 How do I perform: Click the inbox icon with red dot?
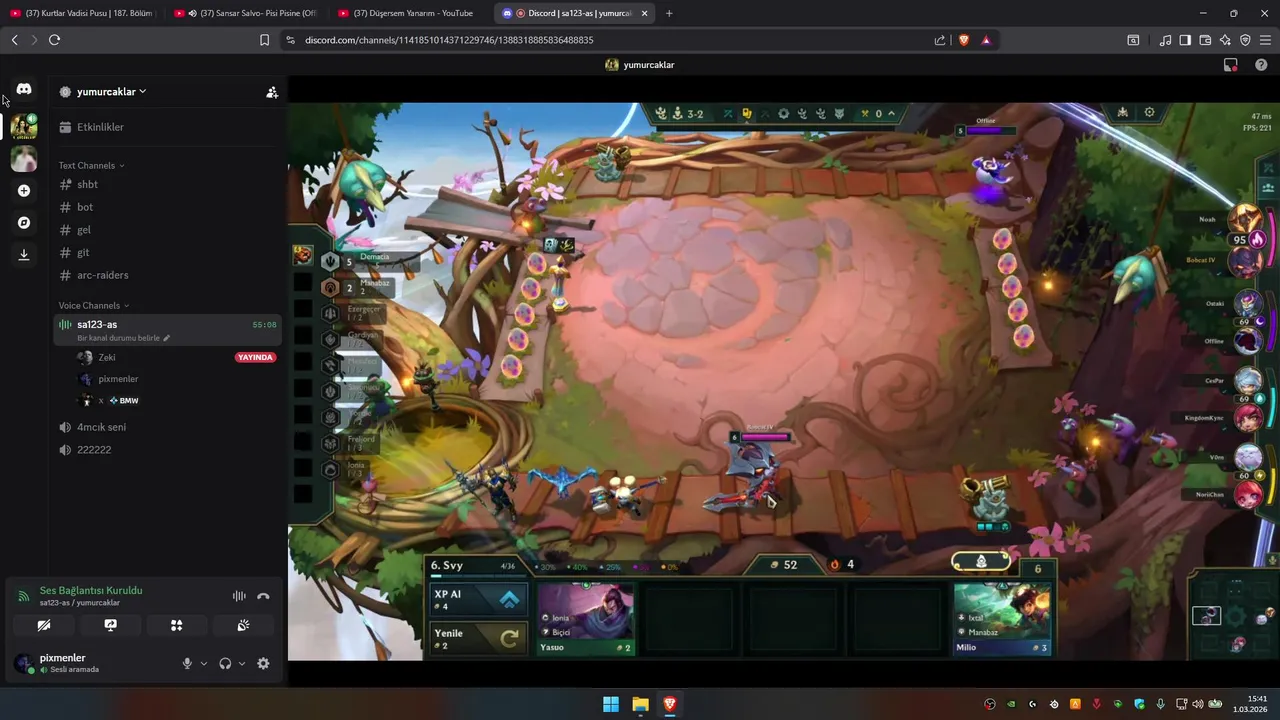(1231, 65)
